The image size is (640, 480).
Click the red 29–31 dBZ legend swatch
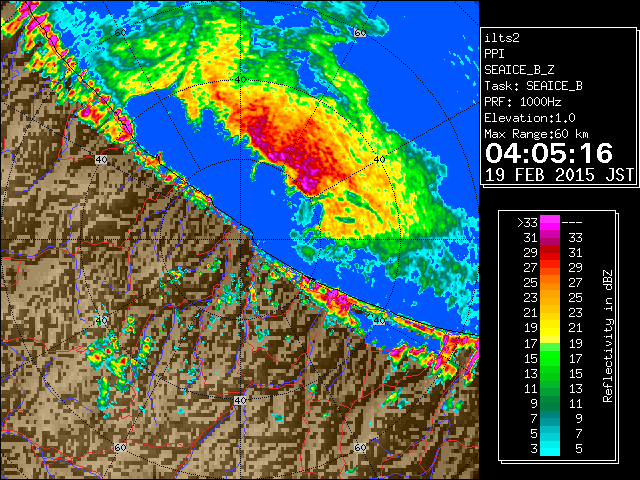[550, 253]
